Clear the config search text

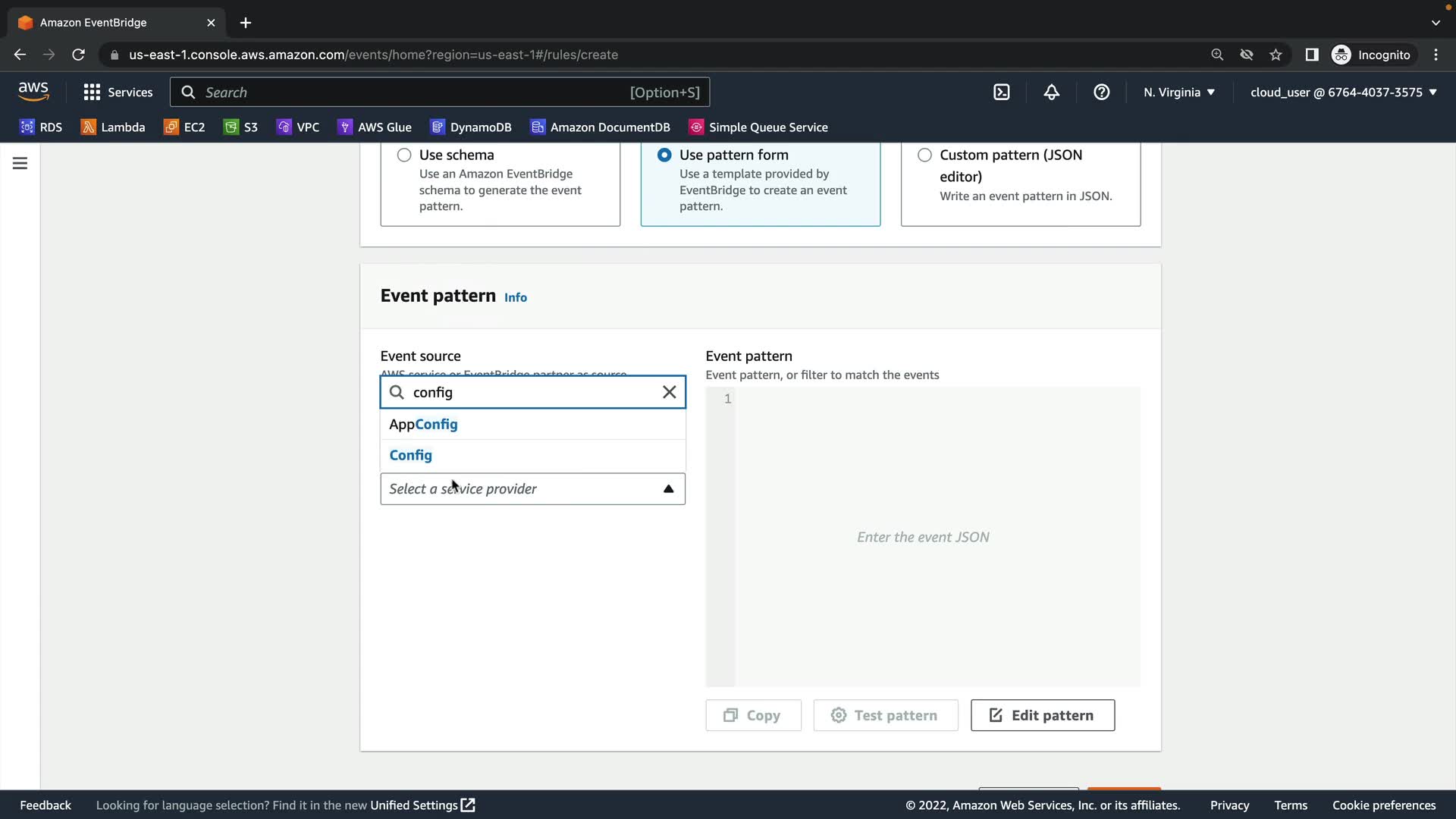coord(669,392)
